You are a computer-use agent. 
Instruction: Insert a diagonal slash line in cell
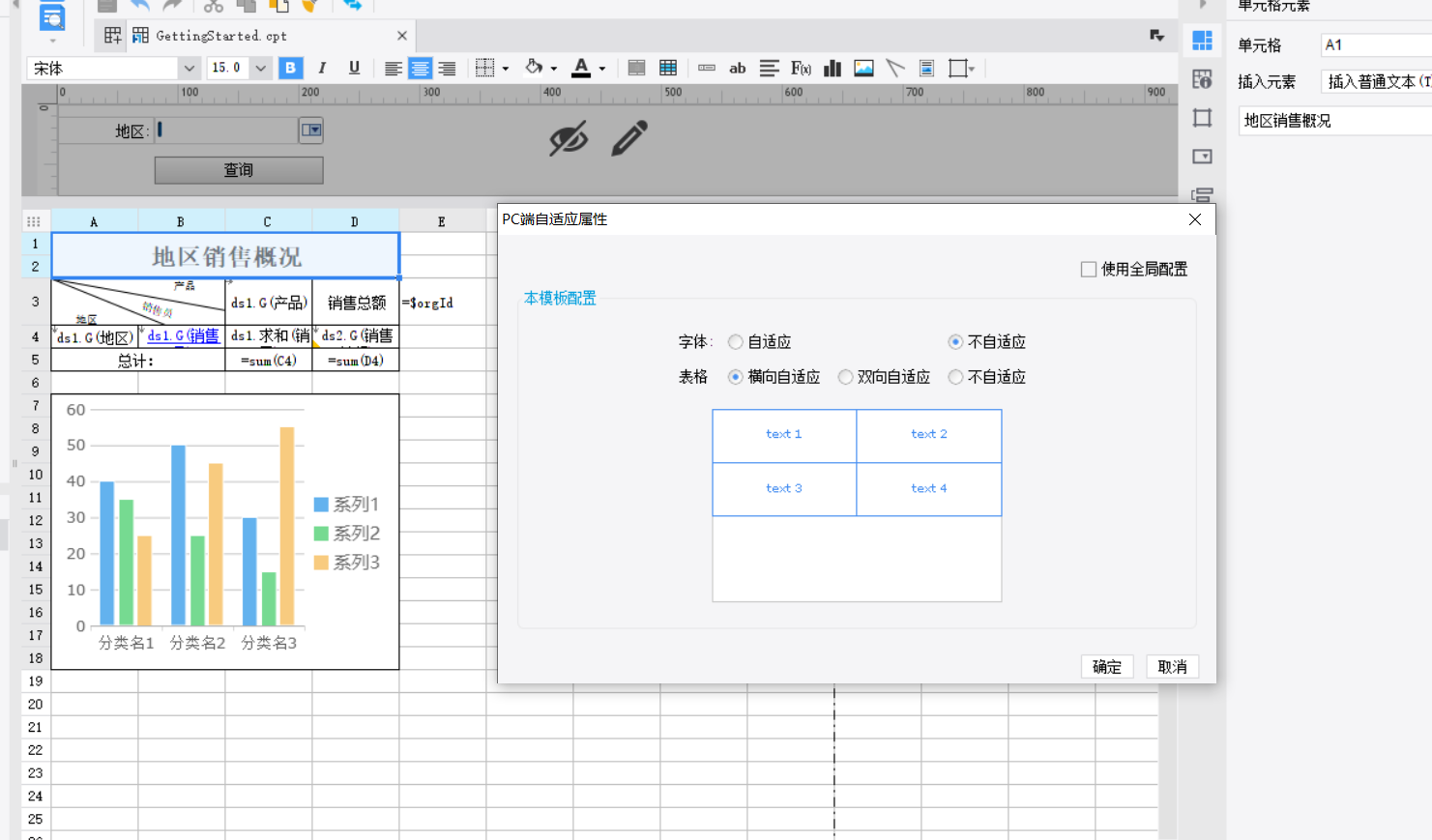(895, 68)
